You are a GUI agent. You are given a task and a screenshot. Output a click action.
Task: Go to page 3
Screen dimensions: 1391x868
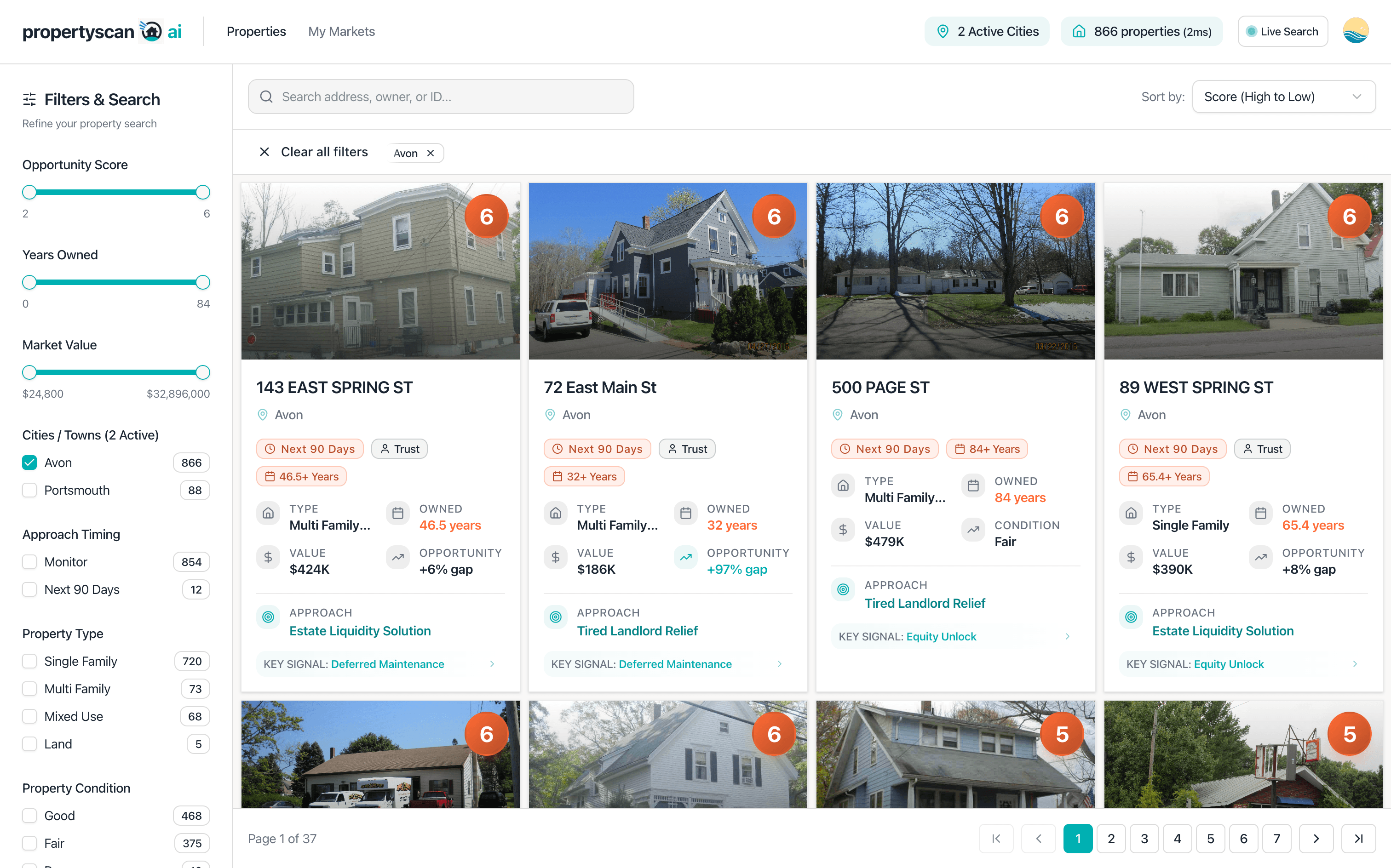pyautogui.click(x=1144, y=838)
